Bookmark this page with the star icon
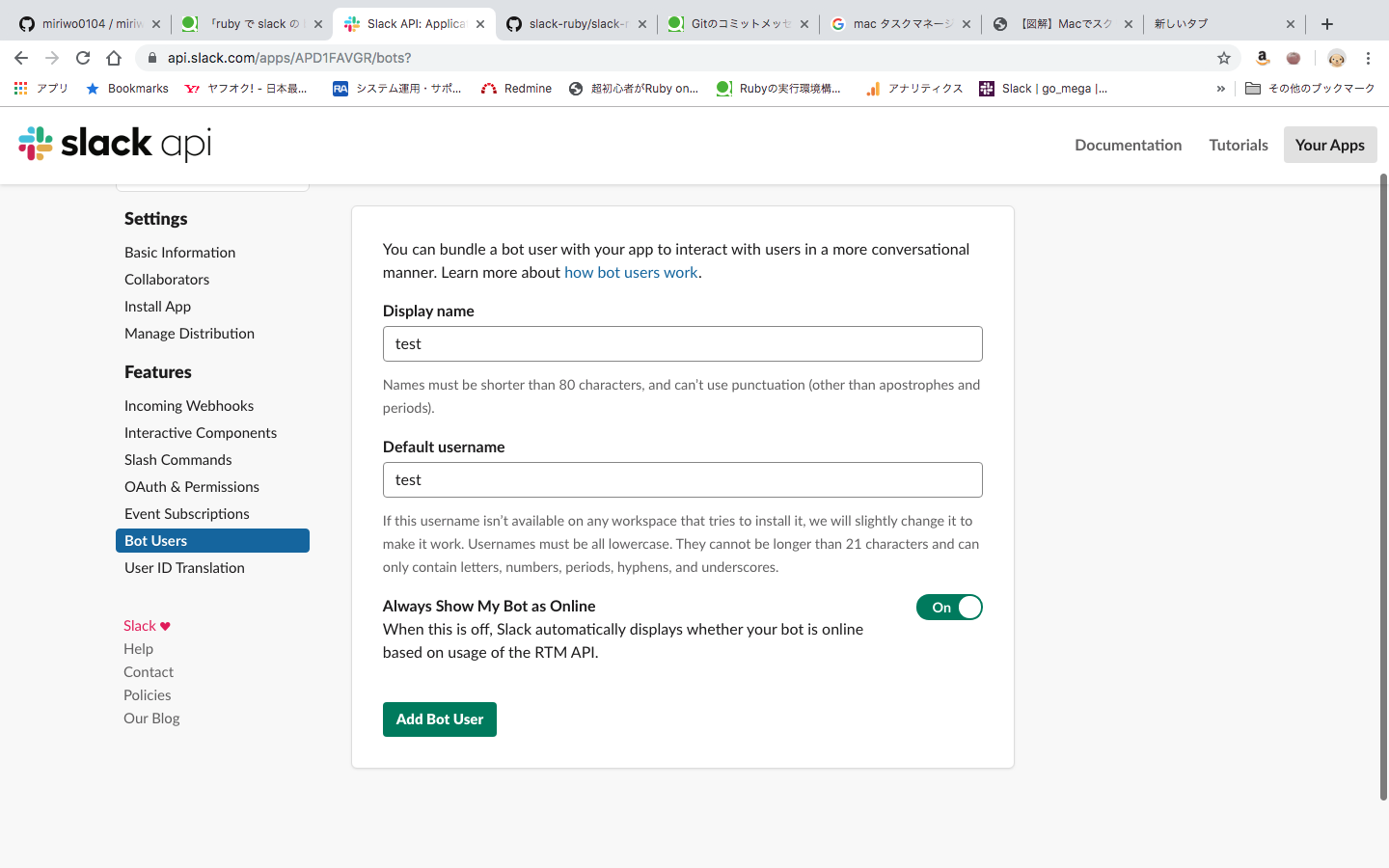The image size is (1389, 868). [1224, 58]
